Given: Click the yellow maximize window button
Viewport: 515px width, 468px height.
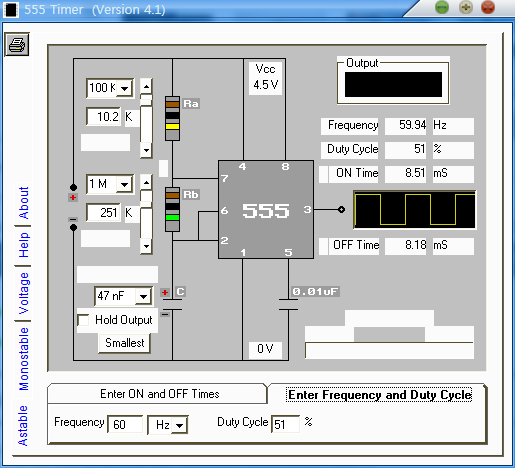Looking at the screenshot, I should tap(465, 7).
